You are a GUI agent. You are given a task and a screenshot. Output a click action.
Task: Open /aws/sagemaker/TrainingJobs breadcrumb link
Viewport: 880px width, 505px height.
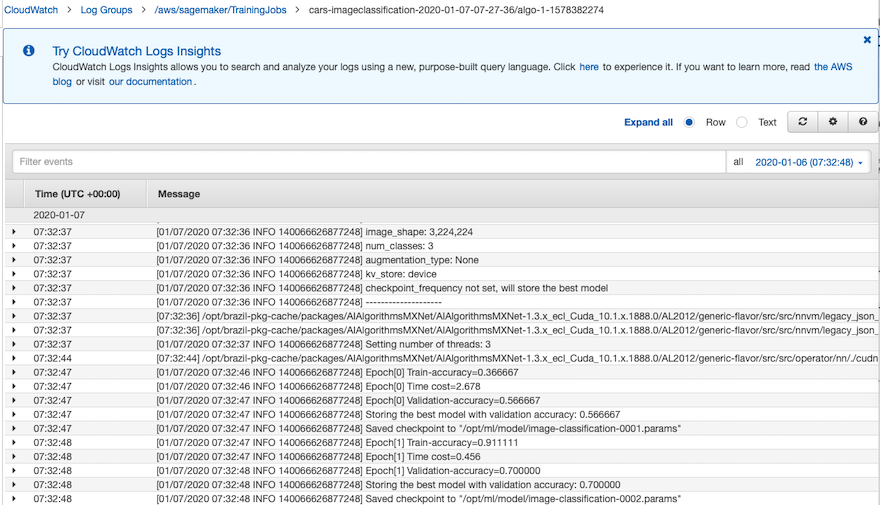coord(220,10)
